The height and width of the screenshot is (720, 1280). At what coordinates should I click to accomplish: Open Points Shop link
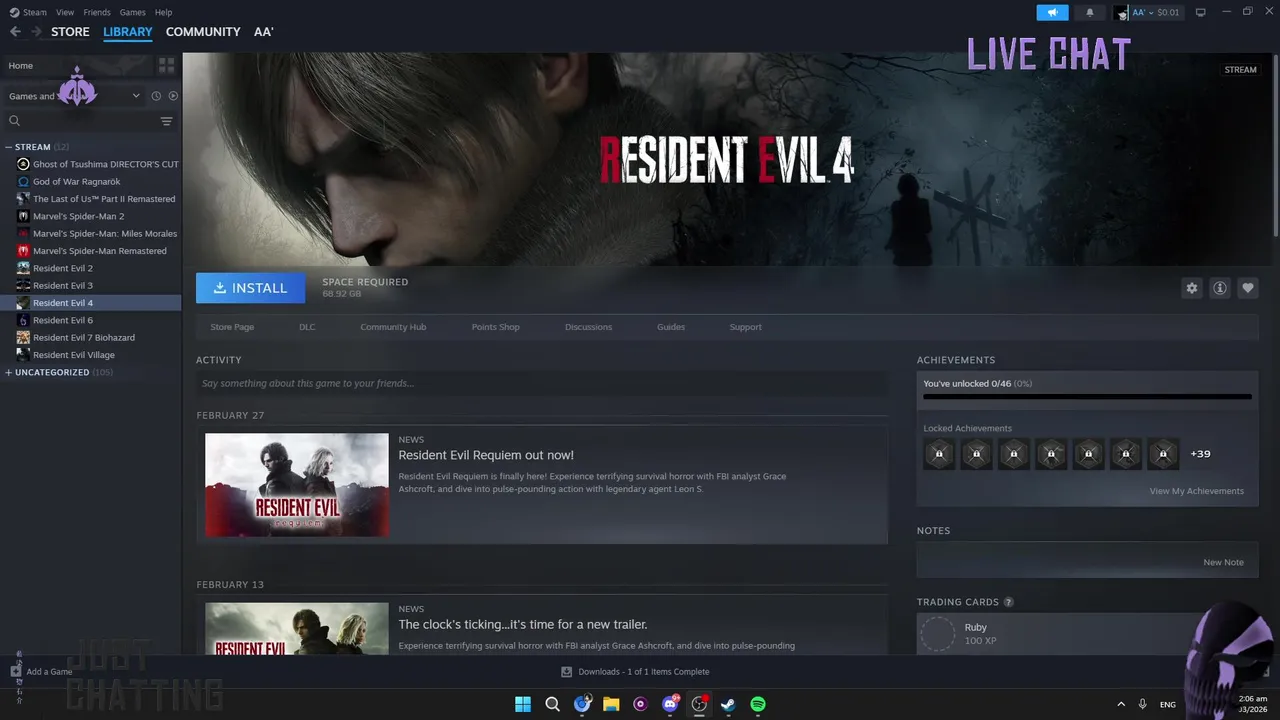pyautogui.click(x=495, y=327)
